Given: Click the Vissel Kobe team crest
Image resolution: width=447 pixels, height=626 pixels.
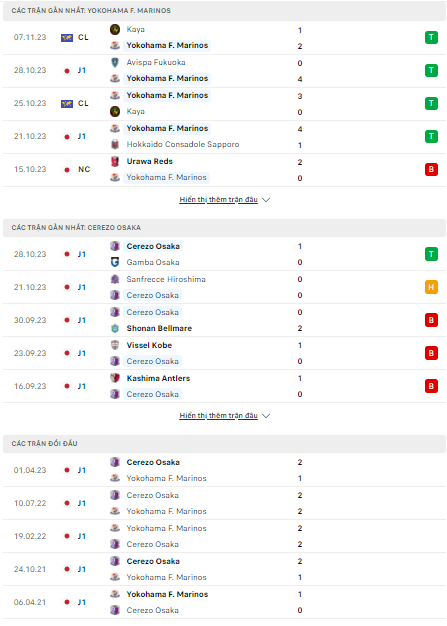Looking at the screenshot, I should point(115,345).
